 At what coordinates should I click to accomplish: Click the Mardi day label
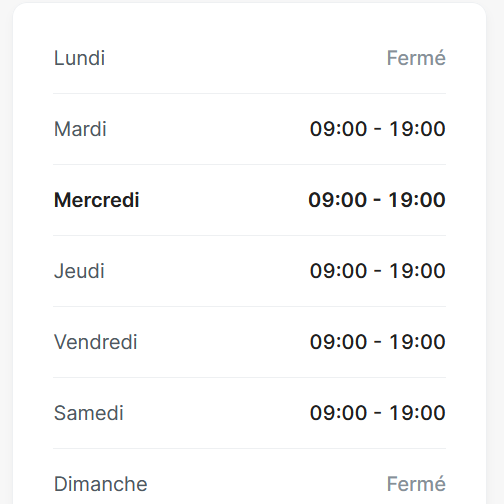coord(80,129)
